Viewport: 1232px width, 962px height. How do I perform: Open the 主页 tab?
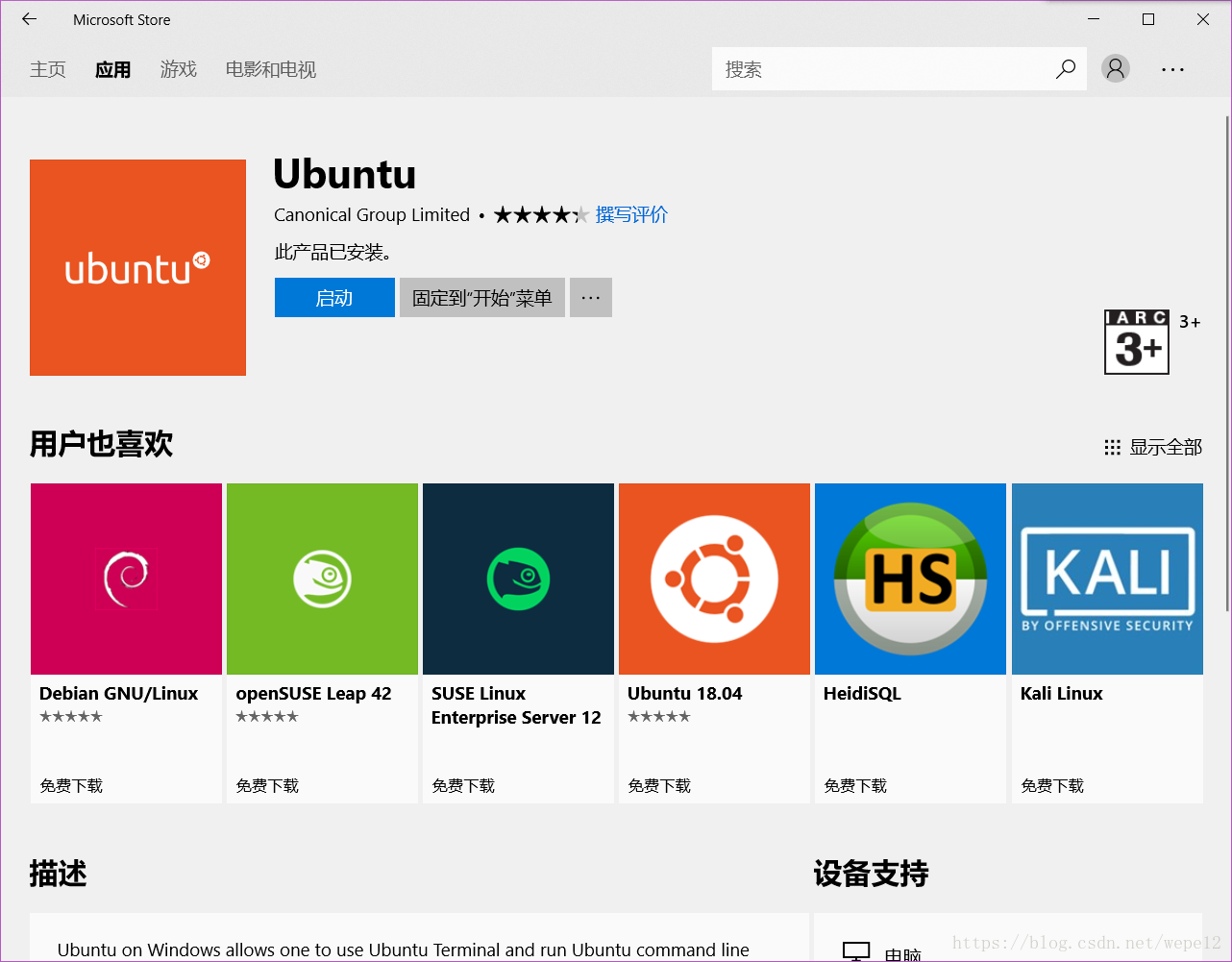click(x=48, y=69)
